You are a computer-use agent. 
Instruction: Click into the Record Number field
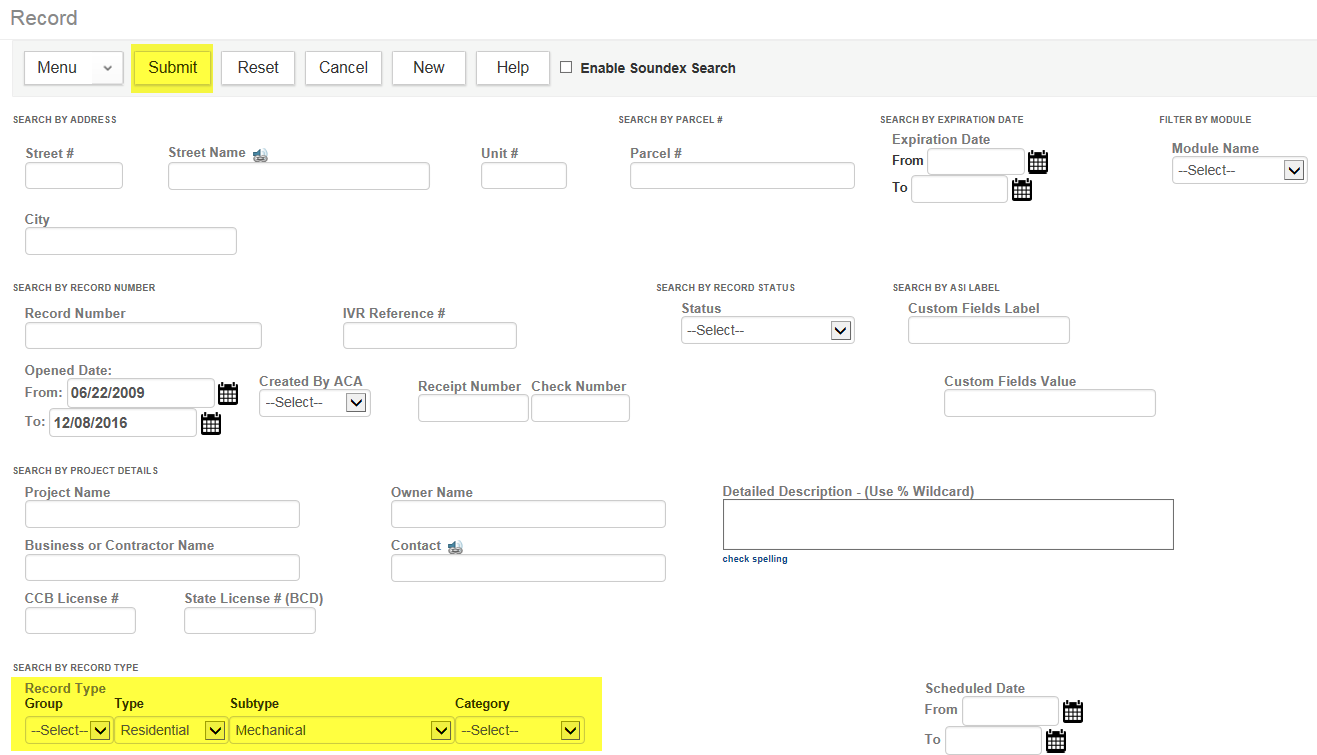(x=143, y=336)
